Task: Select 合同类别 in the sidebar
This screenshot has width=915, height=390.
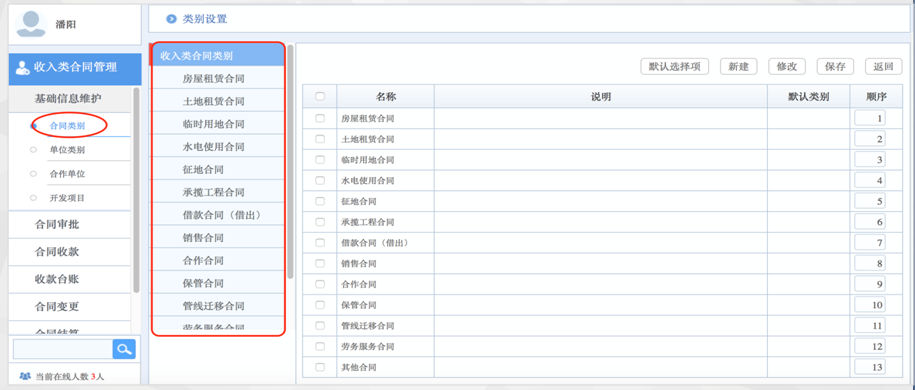Action: click(x=68, y=125)
